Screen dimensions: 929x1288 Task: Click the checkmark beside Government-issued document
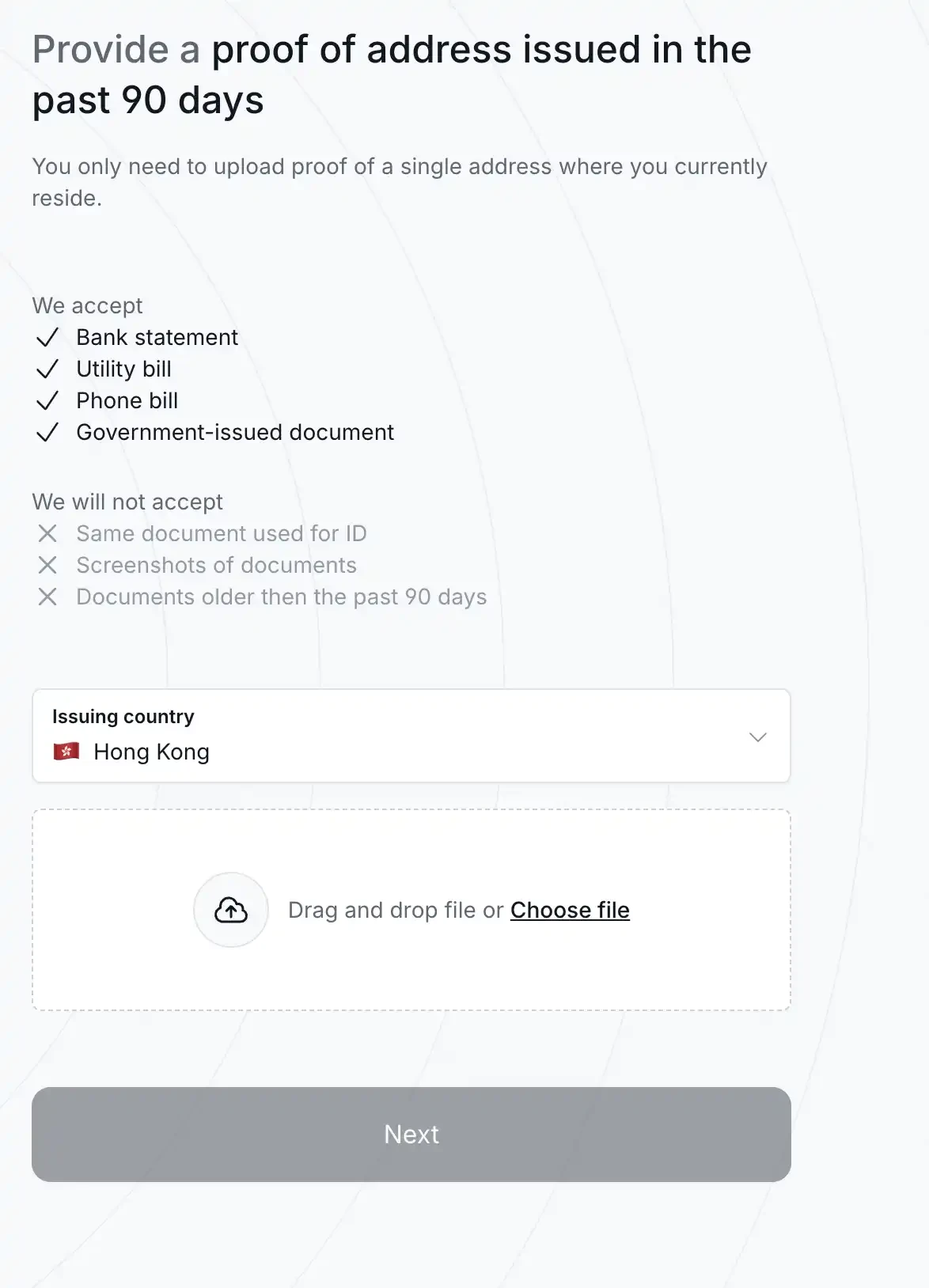(x=48, y=432)
